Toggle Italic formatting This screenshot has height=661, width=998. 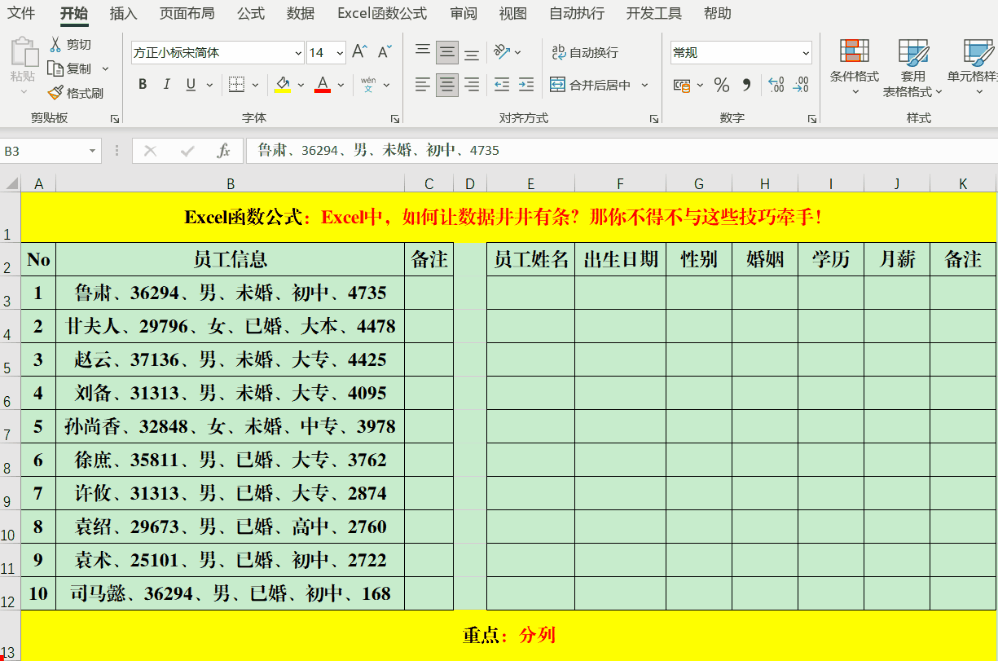click(167, 84)
